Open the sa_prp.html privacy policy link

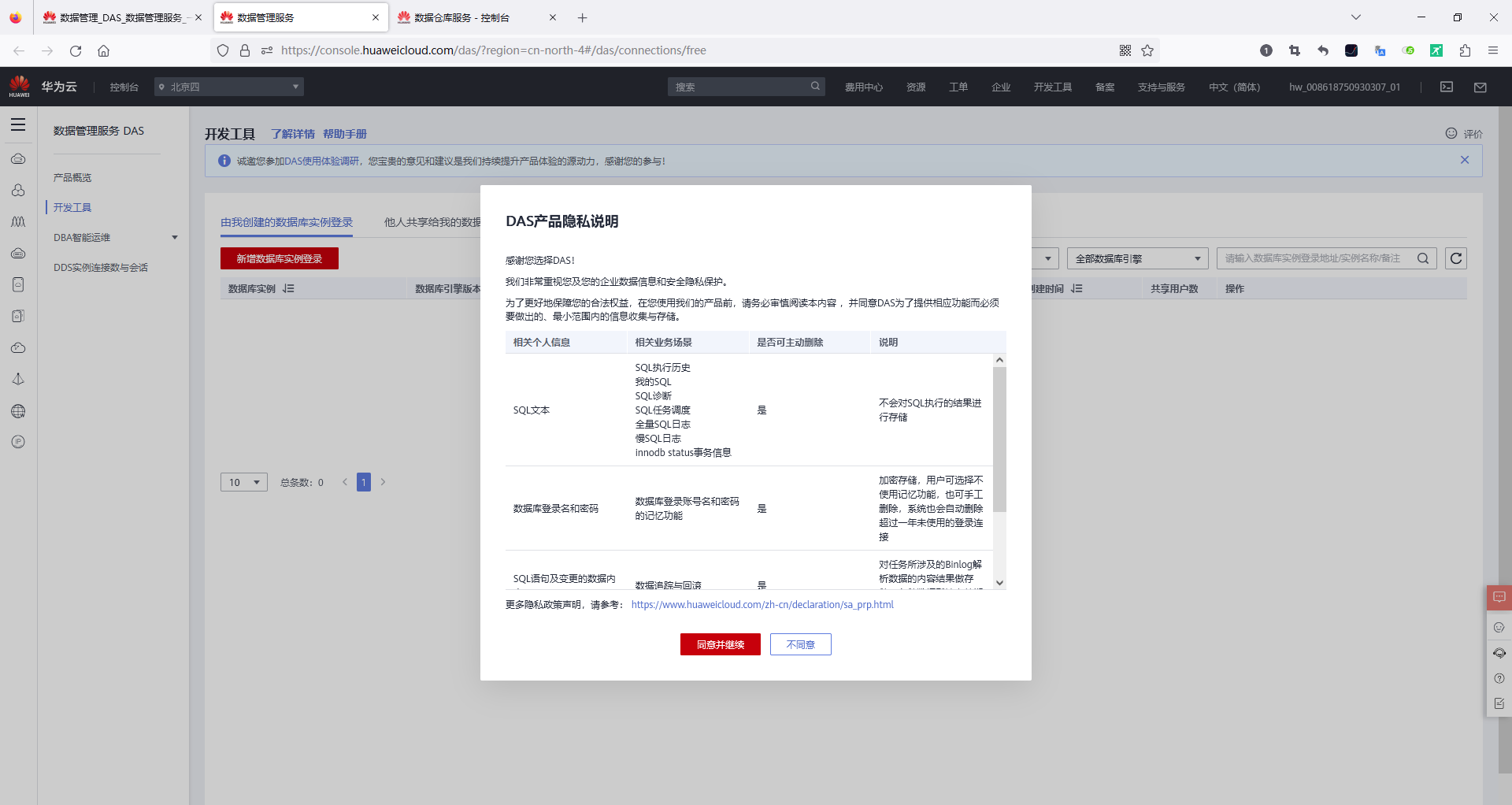coord(761,604)
